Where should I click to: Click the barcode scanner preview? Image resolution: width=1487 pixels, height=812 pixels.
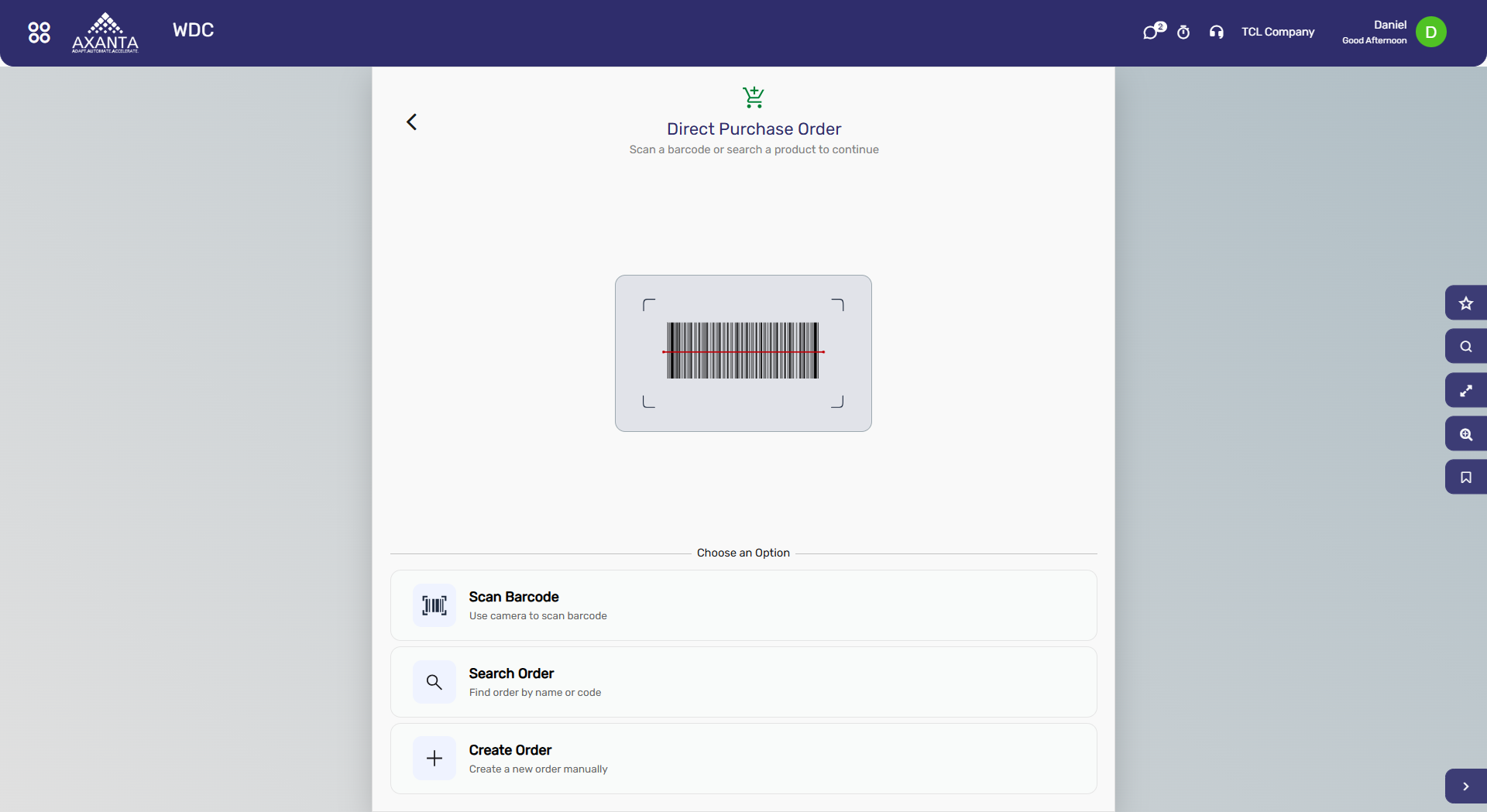743,353
